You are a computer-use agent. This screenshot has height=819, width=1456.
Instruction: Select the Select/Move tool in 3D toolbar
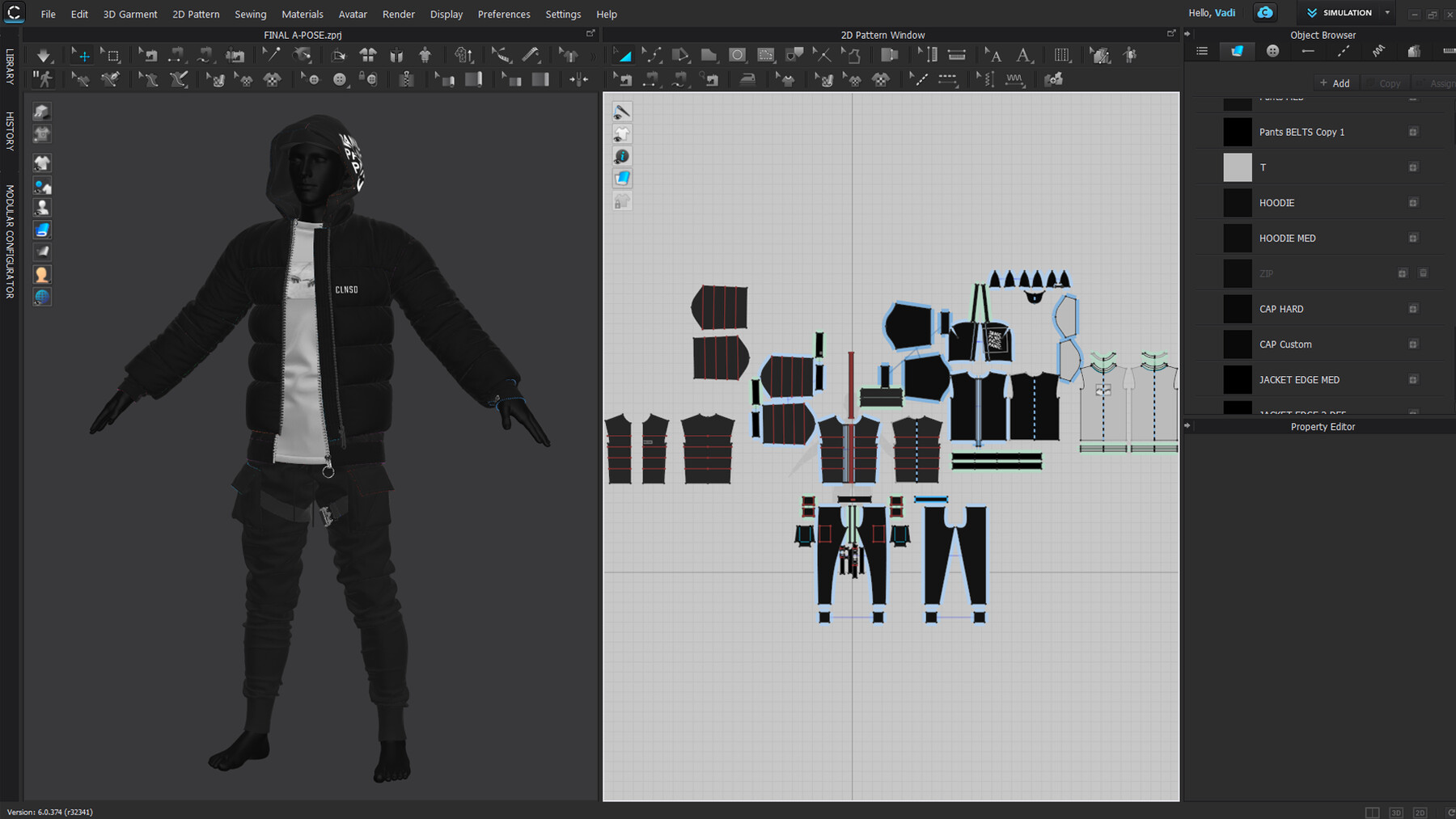point(81,55)
